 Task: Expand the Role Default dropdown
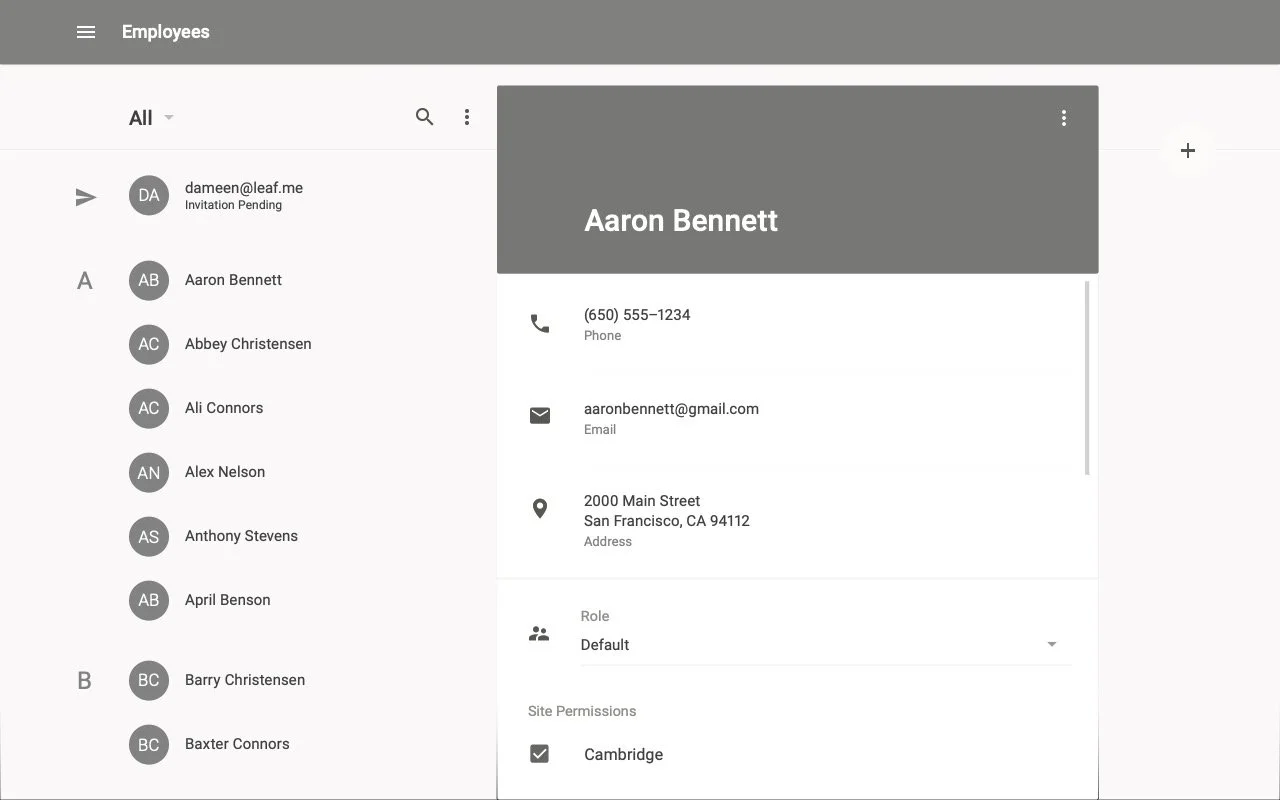1051,644
